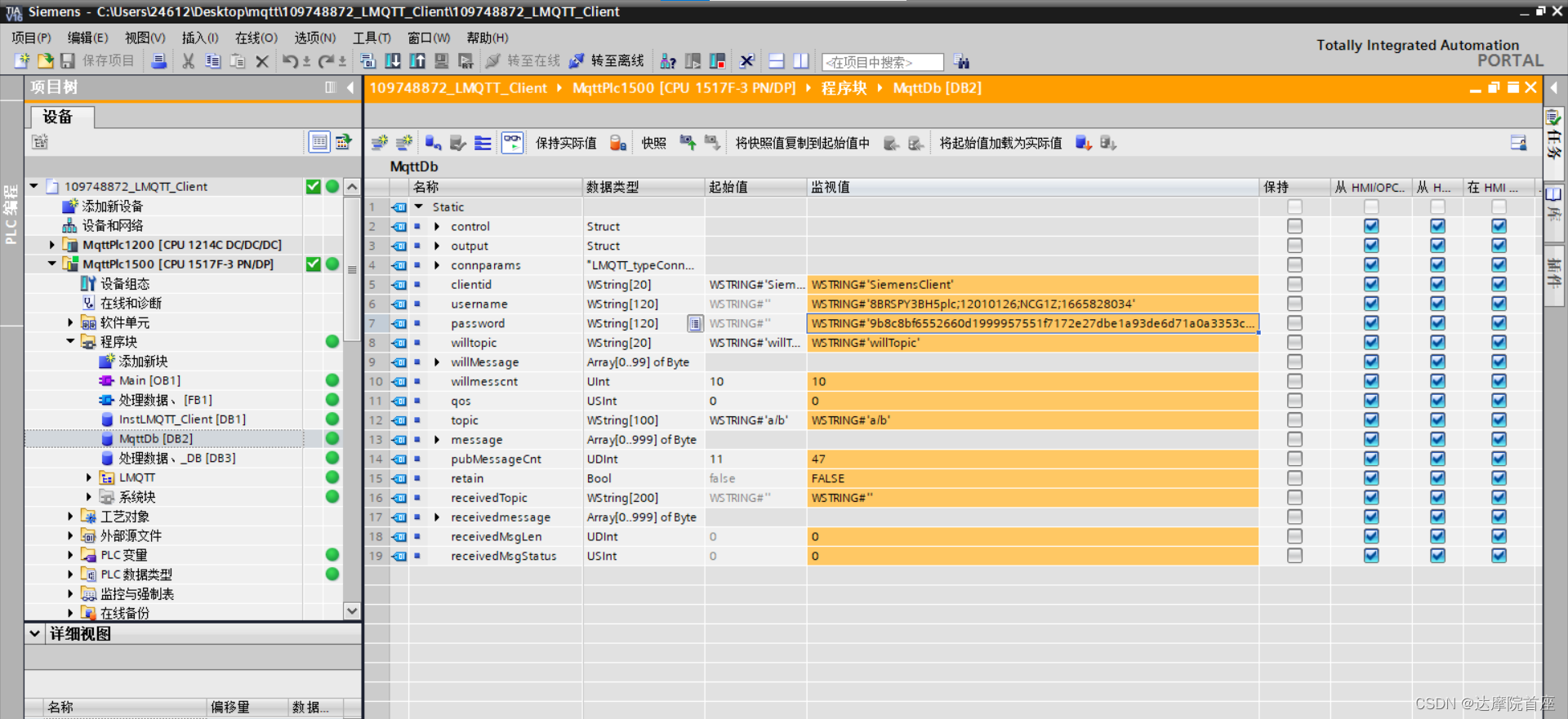Open the 编辑(E) menu
This screenshot has width=1568, height=719.
[x=87, y=38]
